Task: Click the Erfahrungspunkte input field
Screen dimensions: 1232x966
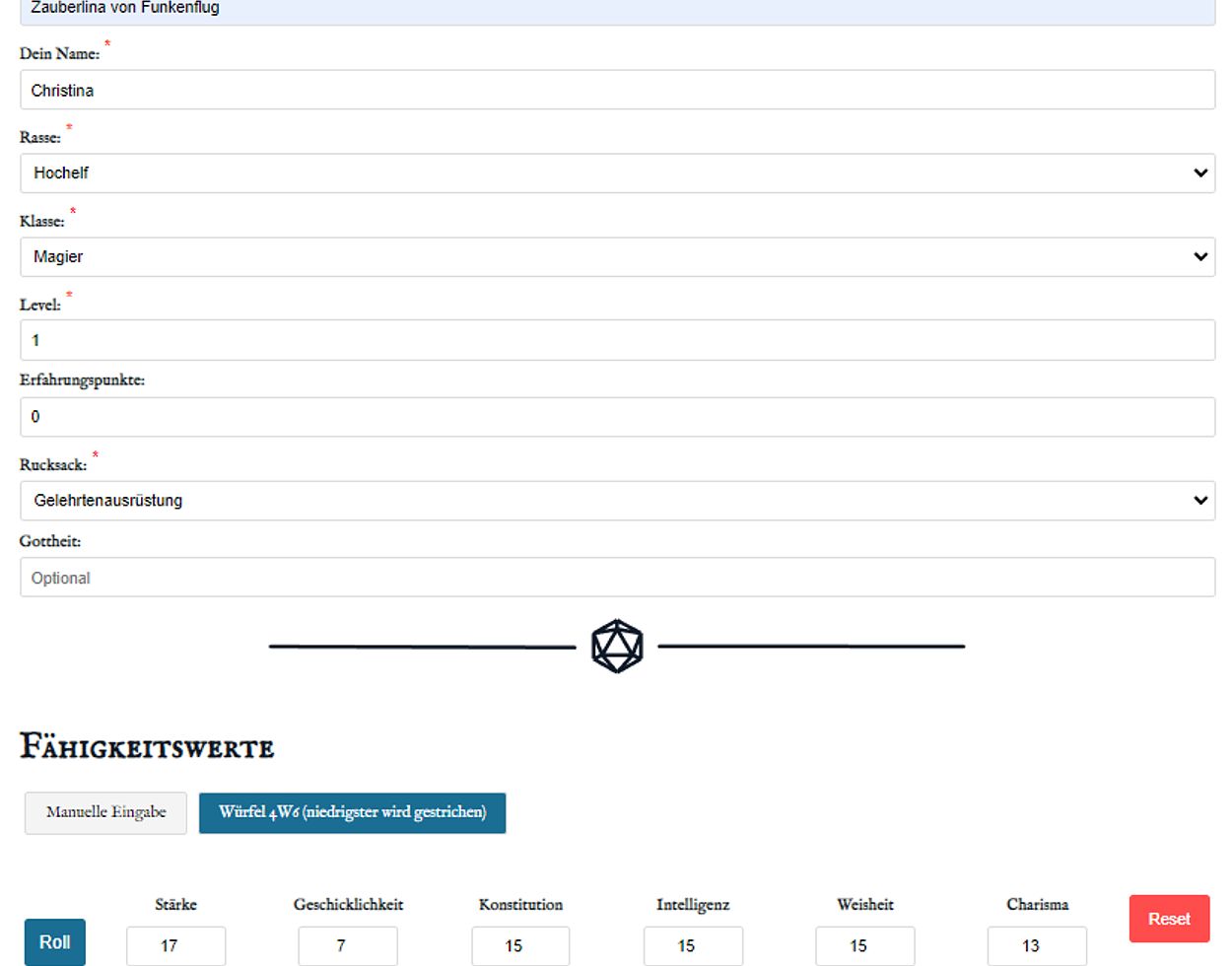Action: click(617, 417)
